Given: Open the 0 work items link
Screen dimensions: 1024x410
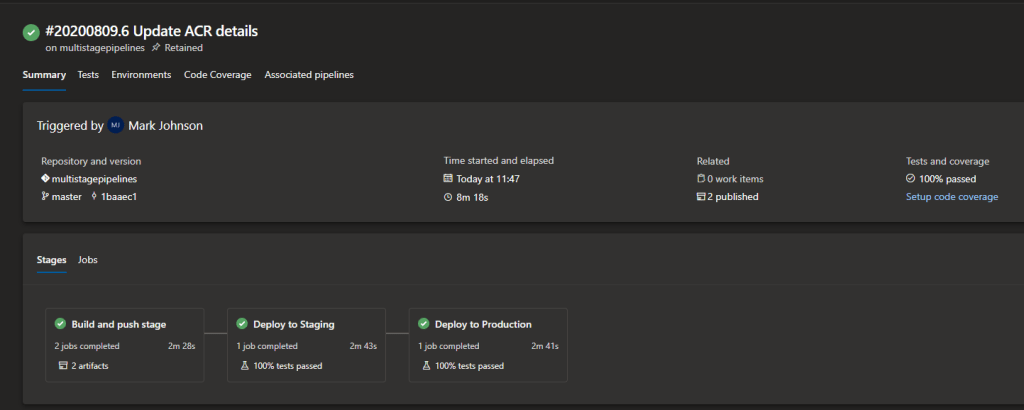Looking at the screenshot, I should point(736,179).
